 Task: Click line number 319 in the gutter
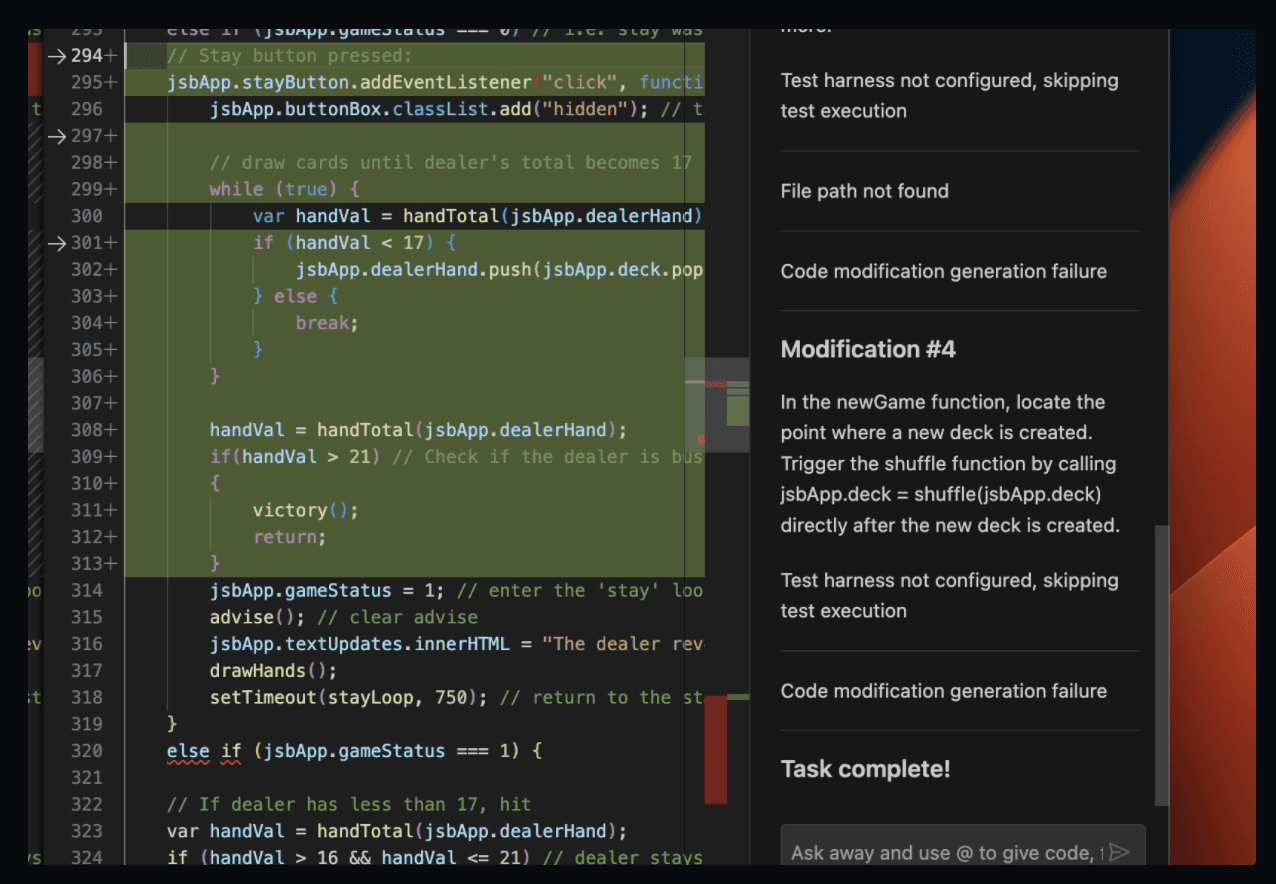coord(87,724)
